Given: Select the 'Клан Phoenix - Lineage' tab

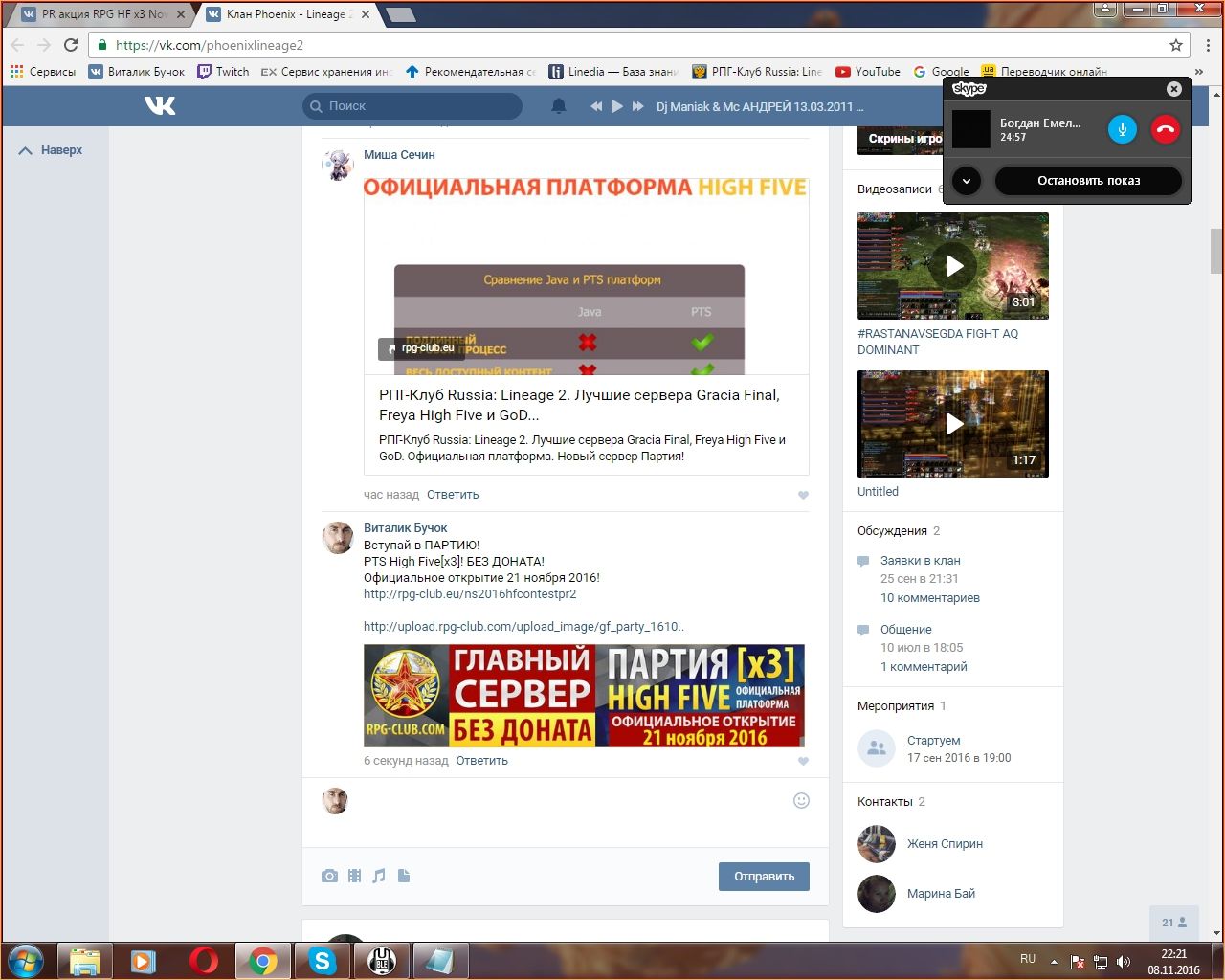Looking at the screenshot, I should [289, 14].
